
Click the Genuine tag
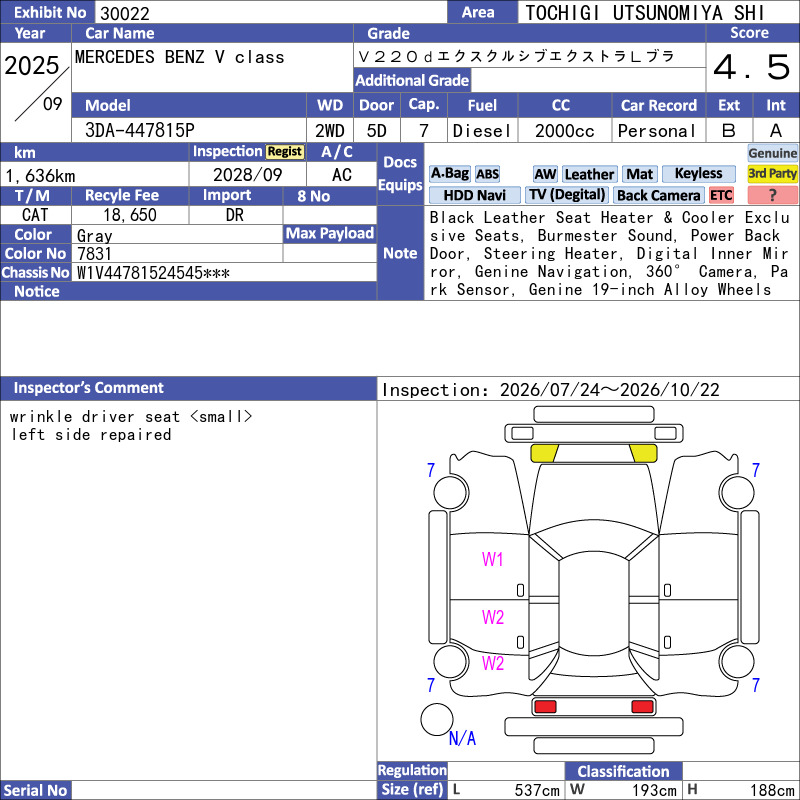click(x=772, y=153)
